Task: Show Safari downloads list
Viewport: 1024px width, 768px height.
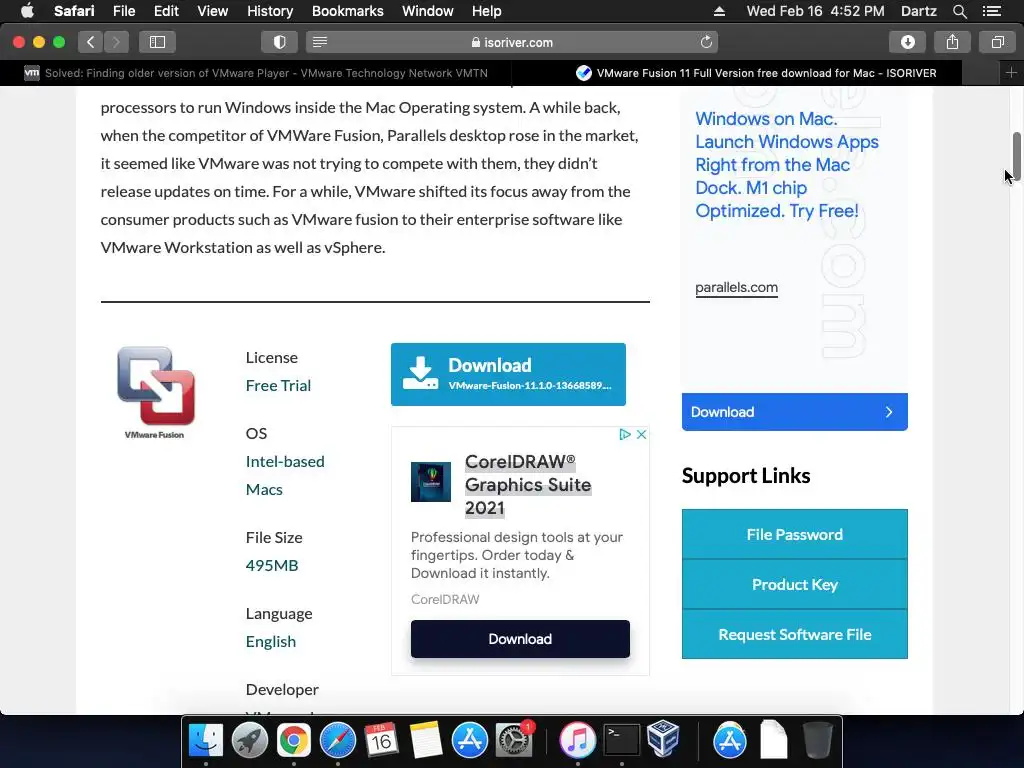Action: tap(908, 42)
